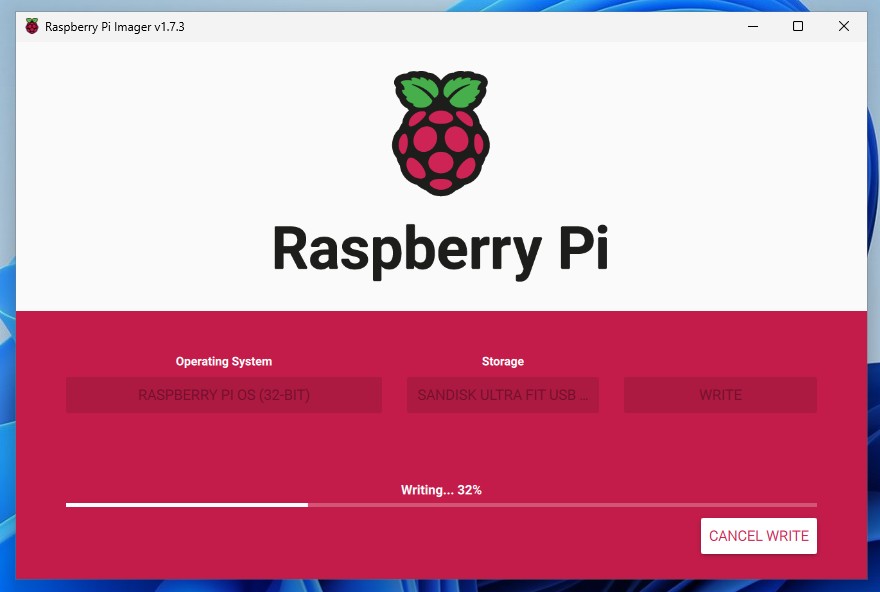Click the Raspberry Pi Imager title bar icon

click(x=32, y=26)
